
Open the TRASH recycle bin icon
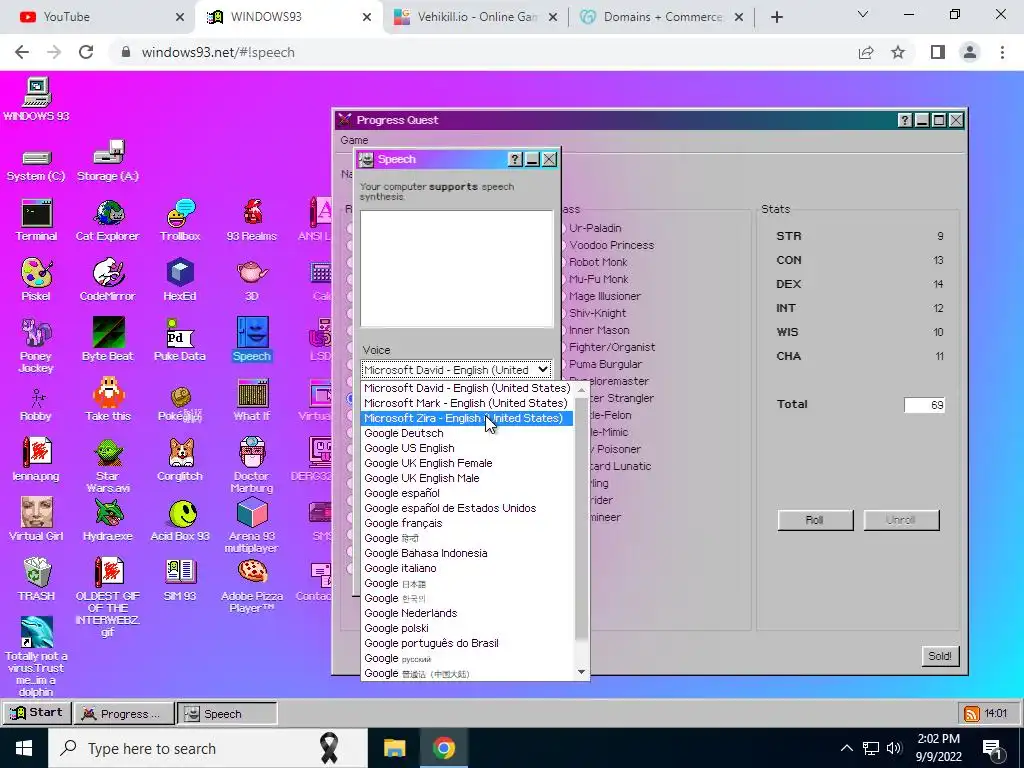click(x=36, y=580)
